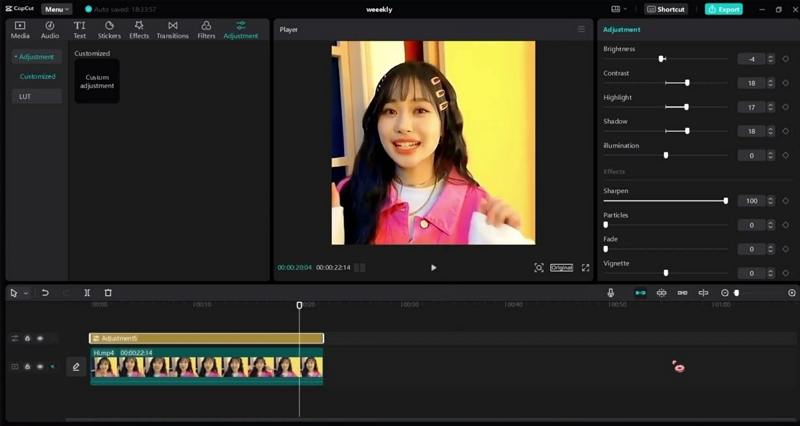Open the Transitions tab
This screenshot has height=426, width=800.
tap(172, 30)
